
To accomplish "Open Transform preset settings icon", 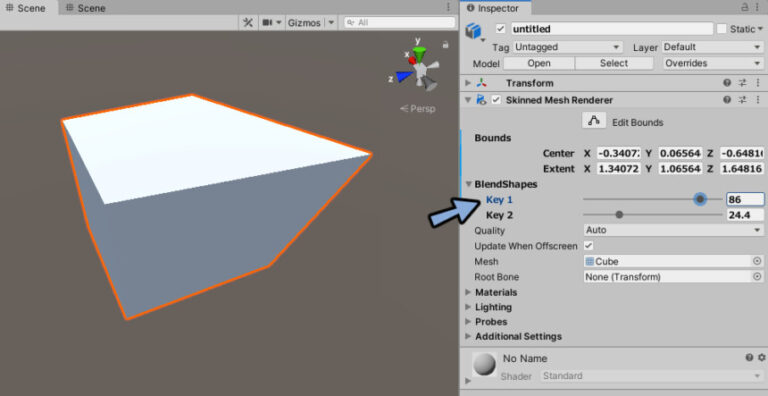I will tap(743, 83).
